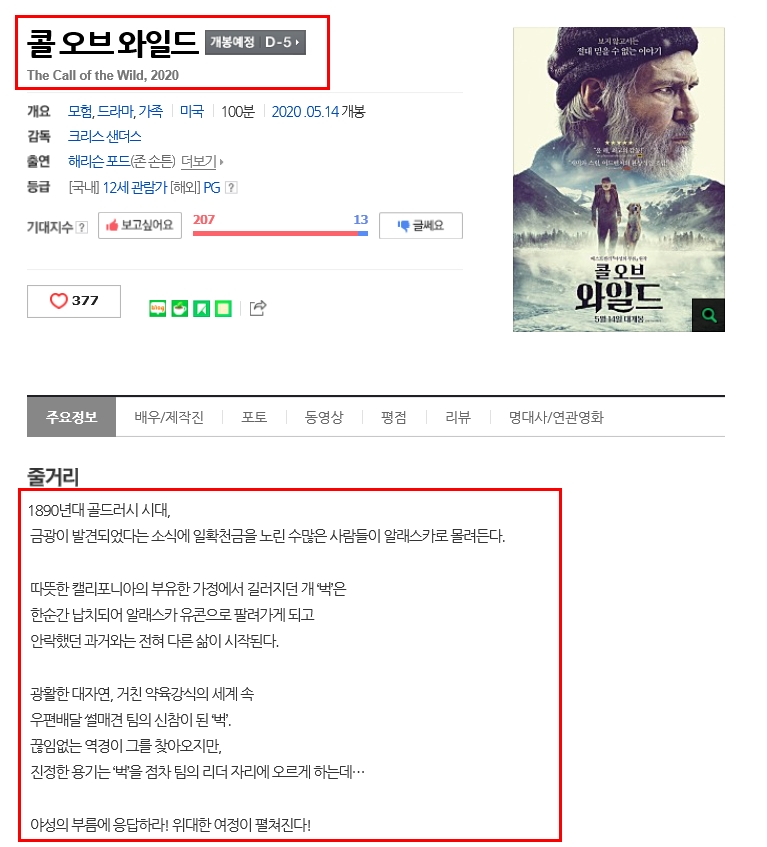The image size is (767, 847).
Task: Click the Naver blog share icon
Action: coord(157,308)
